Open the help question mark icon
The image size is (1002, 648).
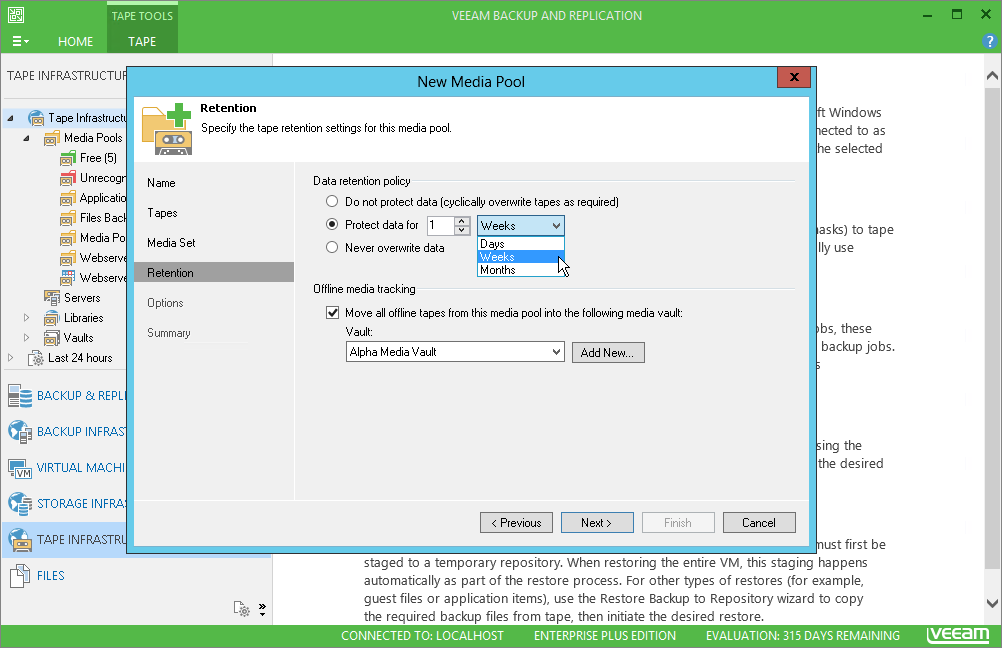click(990, 42)
